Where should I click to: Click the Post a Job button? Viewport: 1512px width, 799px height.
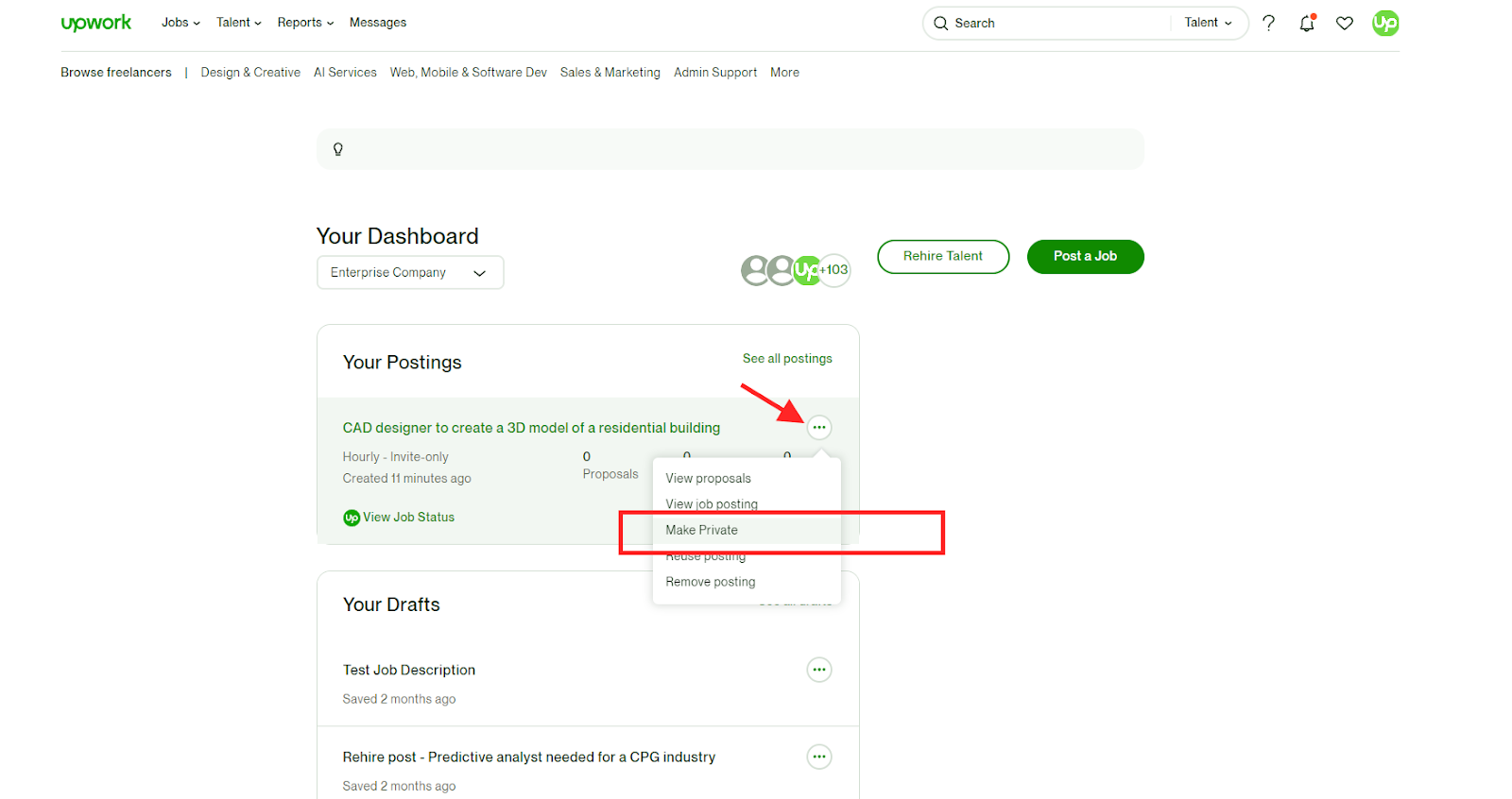coord(1085,256)
